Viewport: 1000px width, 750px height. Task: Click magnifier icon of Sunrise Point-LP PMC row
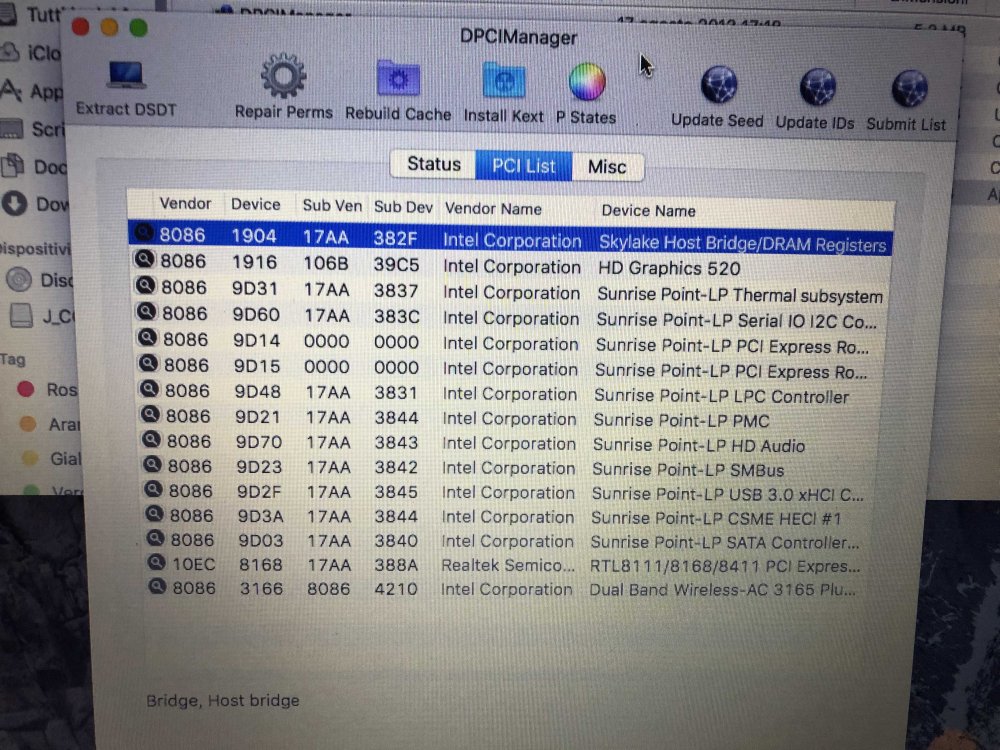(151, 415)
